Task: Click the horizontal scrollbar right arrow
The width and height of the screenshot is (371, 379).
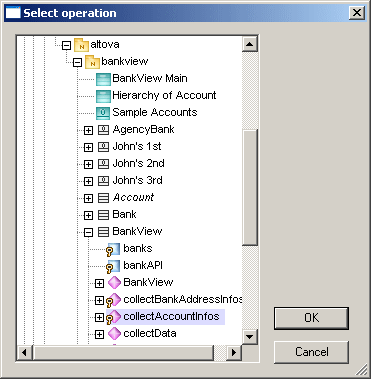Action: (x=234, y=352)
